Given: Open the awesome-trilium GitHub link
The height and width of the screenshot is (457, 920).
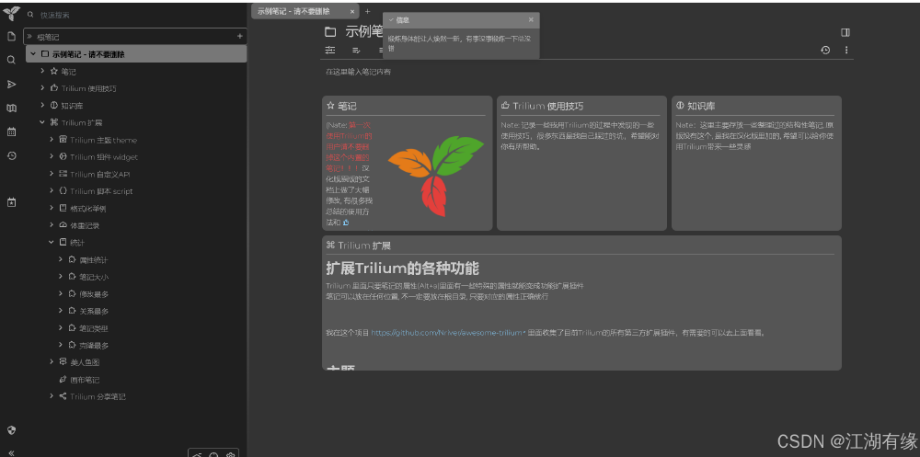Looking at the screenshot, I should pos(447,333).
